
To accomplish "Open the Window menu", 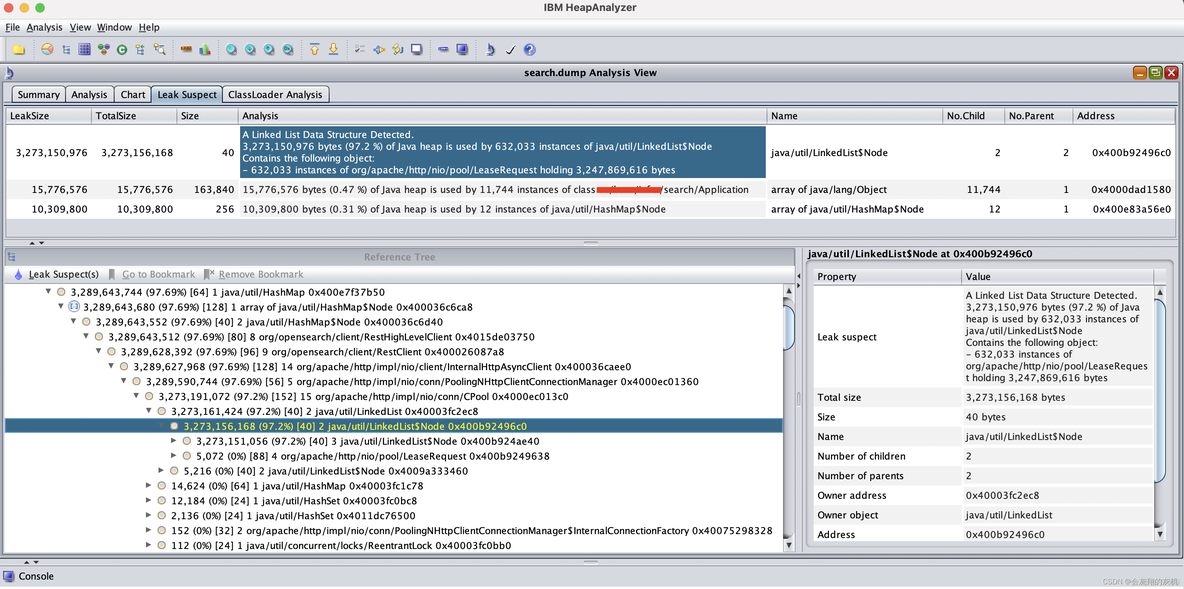I will [114, 27].
